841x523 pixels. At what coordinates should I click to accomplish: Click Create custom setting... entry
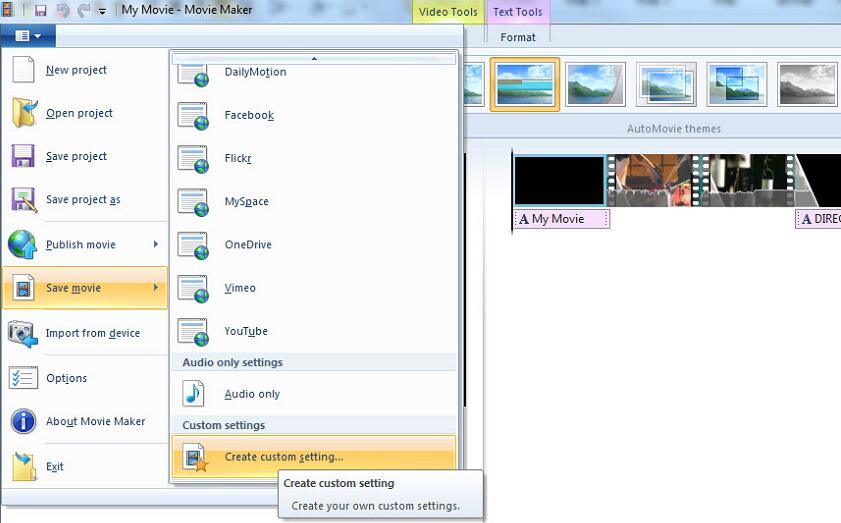pos(314,456)
